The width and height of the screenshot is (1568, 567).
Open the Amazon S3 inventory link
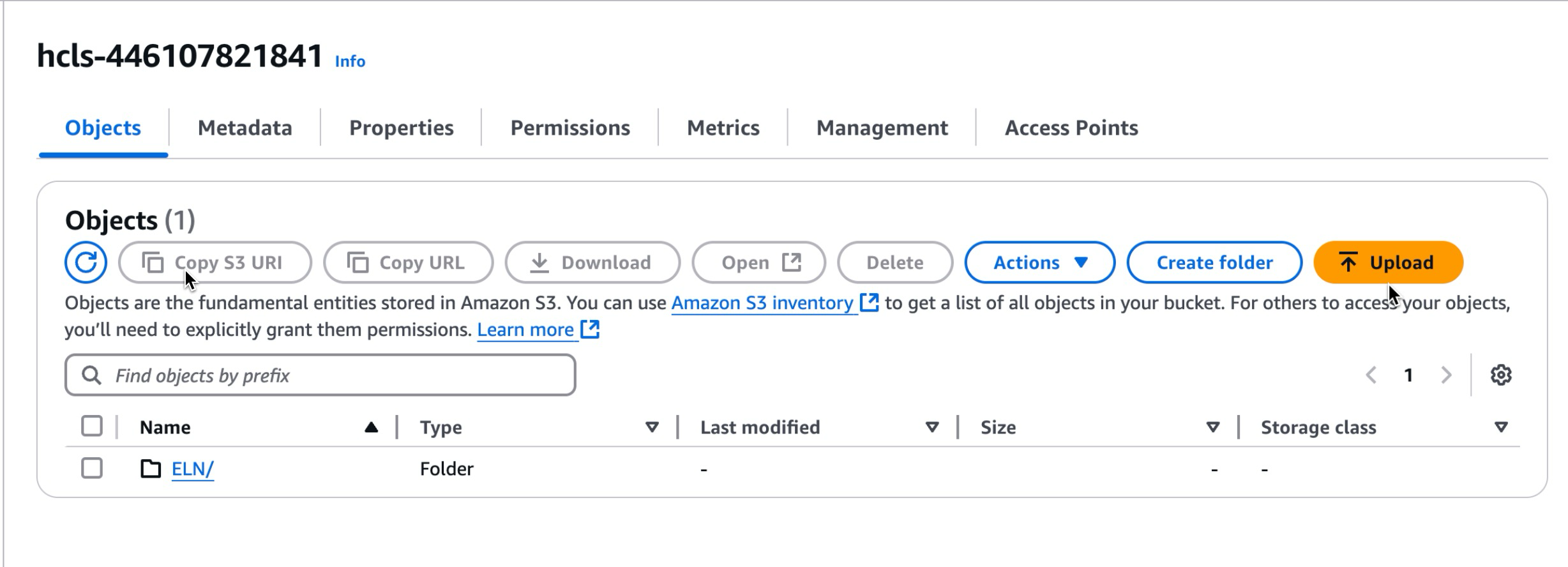click(x=763, y=303)
